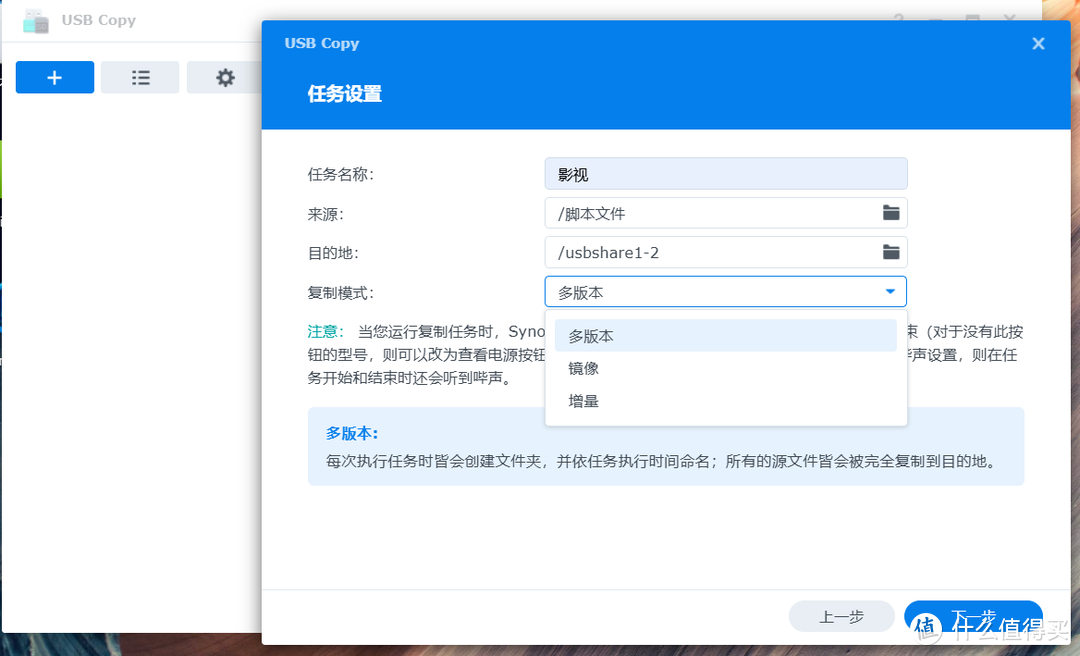Browse source folder beside /脚本文件 path
The height and width of the screenshot is (656, 1080).
(x=891, y=212)
